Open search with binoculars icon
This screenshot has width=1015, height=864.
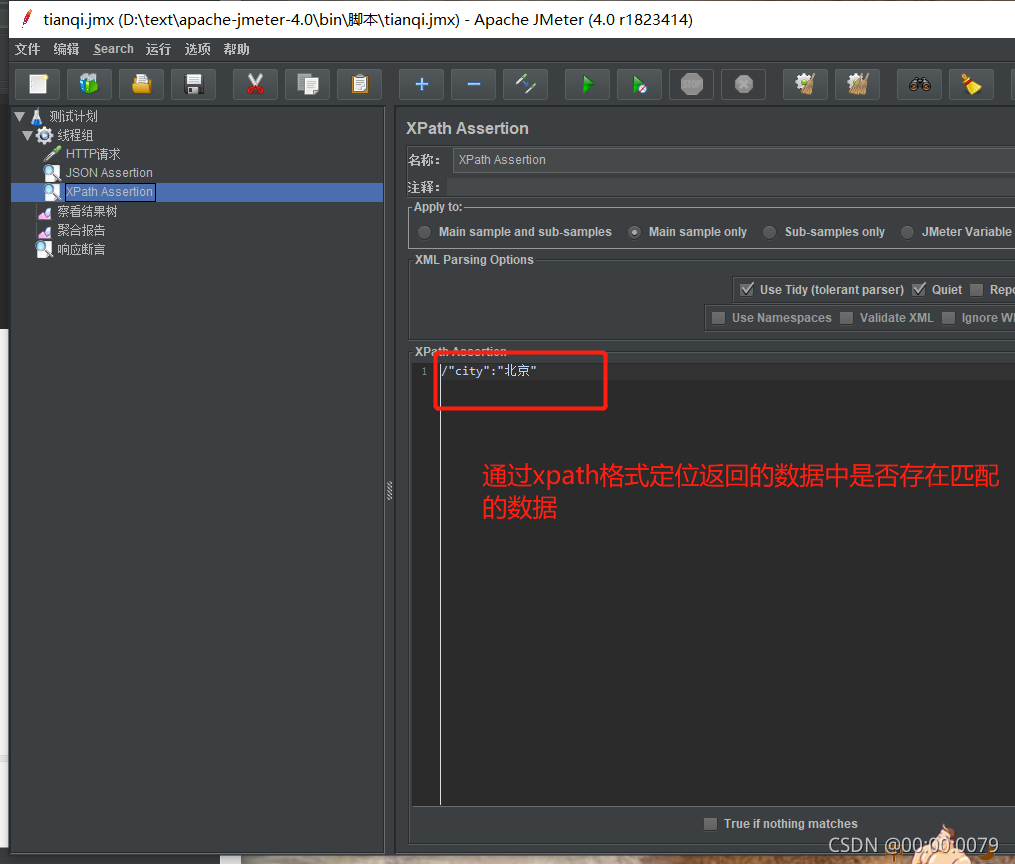919,84
